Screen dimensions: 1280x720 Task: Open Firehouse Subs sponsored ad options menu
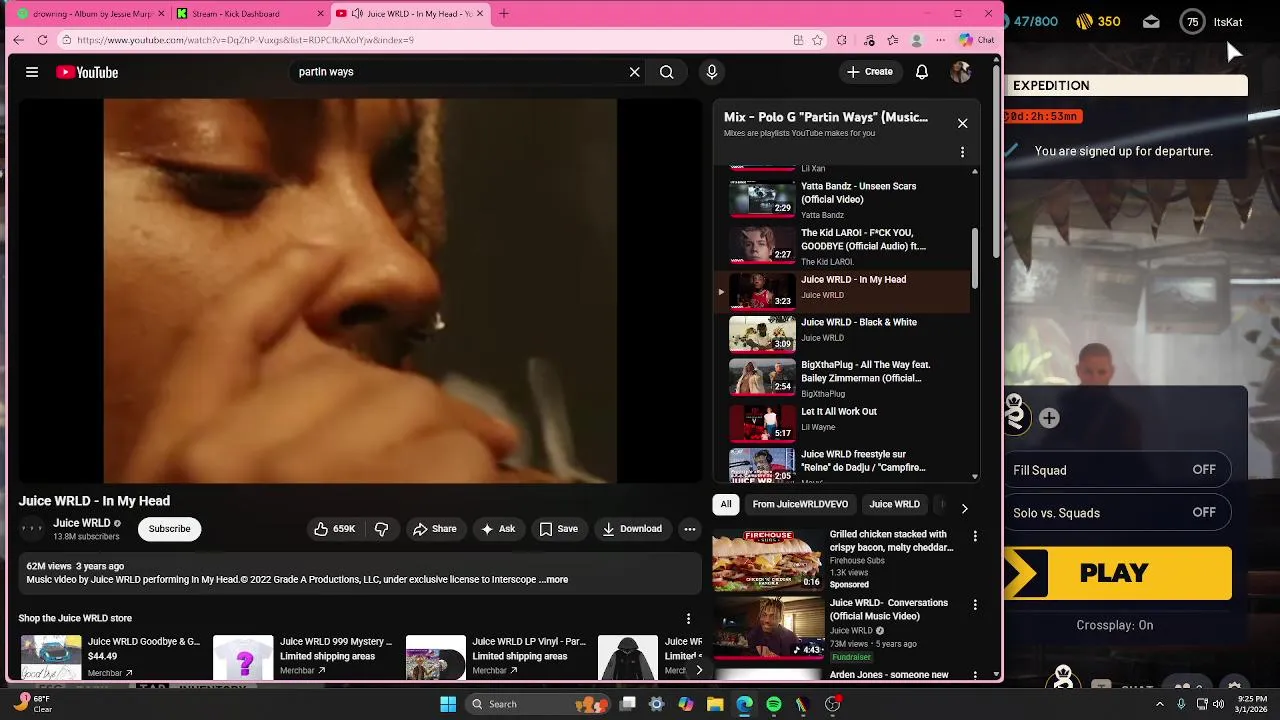(975, 536)
